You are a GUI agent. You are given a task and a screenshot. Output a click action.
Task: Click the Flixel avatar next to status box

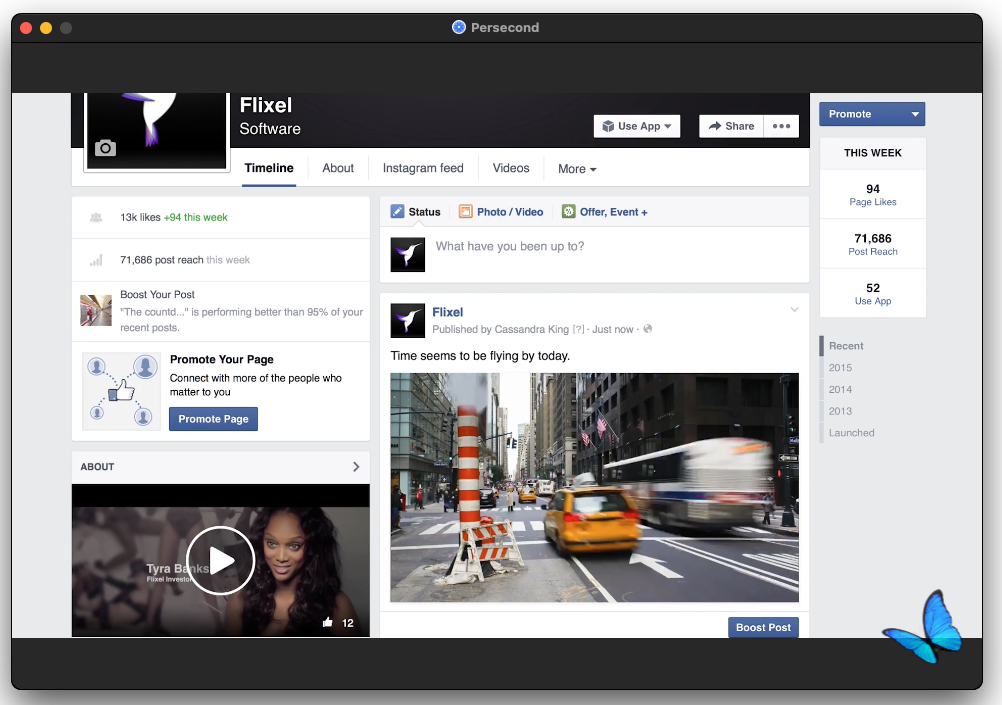pyautogui.click(x=408, y=254)
